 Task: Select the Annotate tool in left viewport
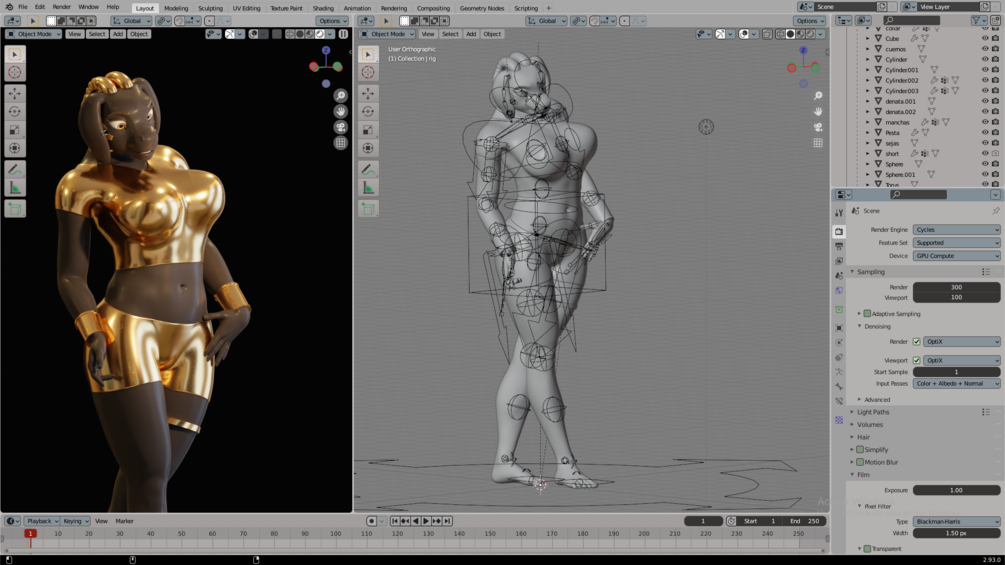point(15,170)
